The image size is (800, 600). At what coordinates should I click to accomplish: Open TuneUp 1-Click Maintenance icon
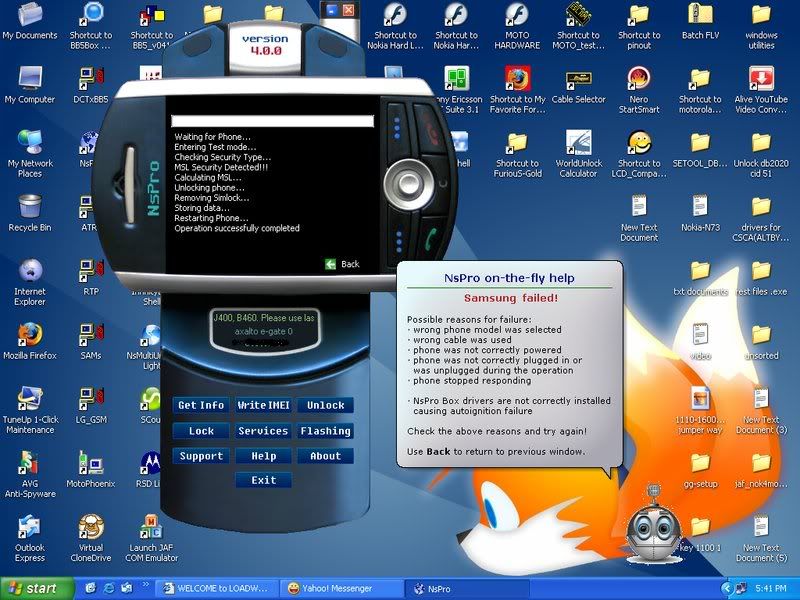(x=30, y=410)
